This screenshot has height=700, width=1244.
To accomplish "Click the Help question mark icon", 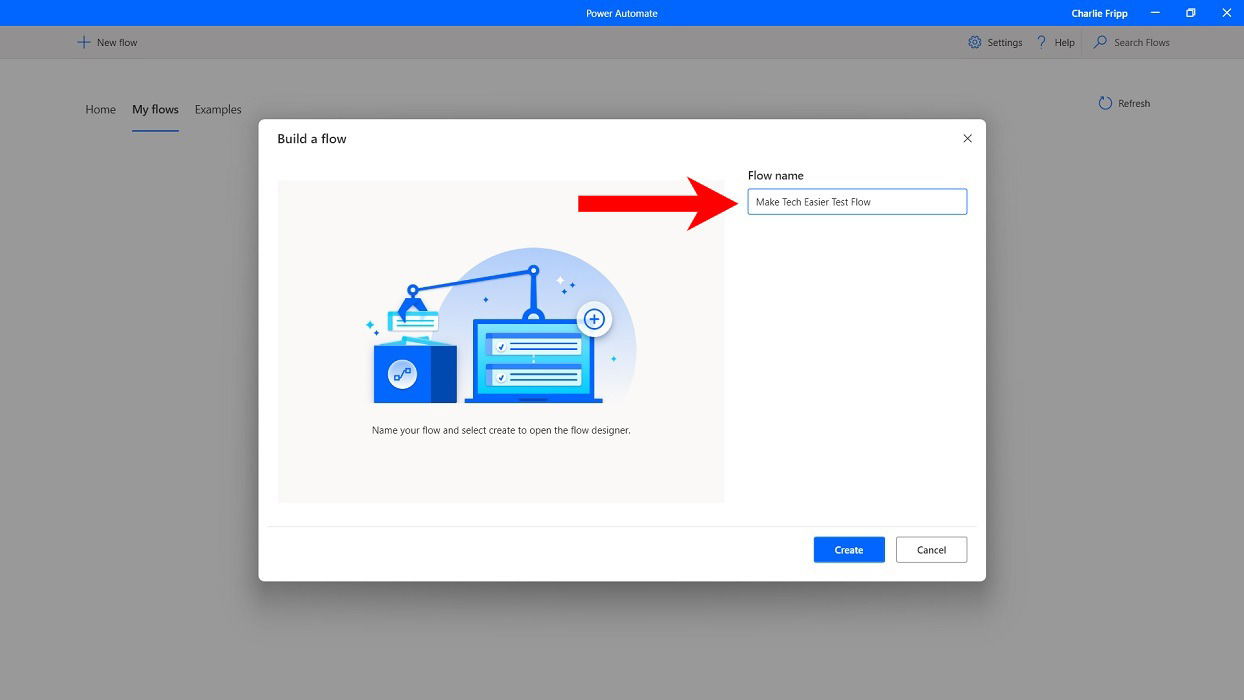I will pos(1041,42).
